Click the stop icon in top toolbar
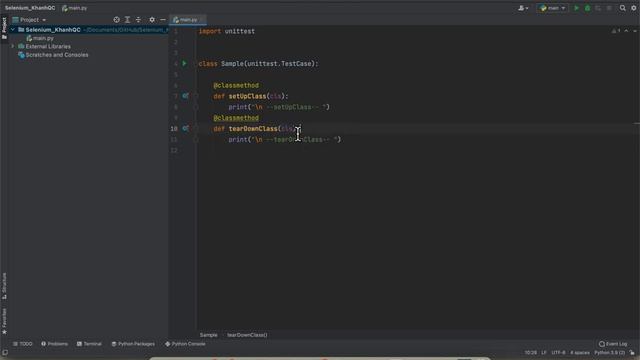 click(609, 8)
